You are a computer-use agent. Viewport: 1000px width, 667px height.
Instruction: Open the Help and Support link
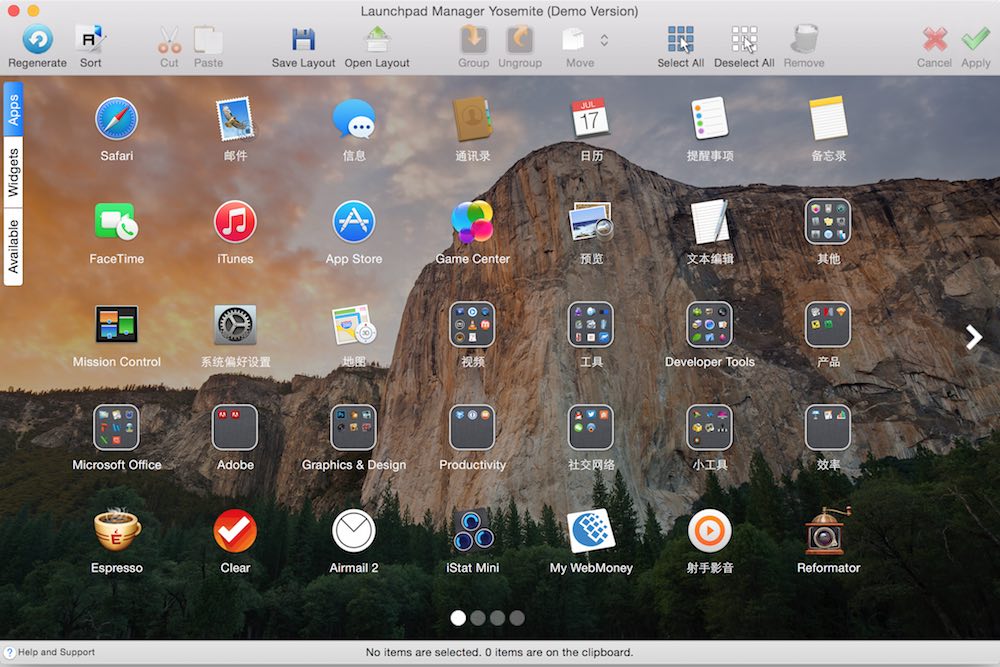(x=50, y=652)
